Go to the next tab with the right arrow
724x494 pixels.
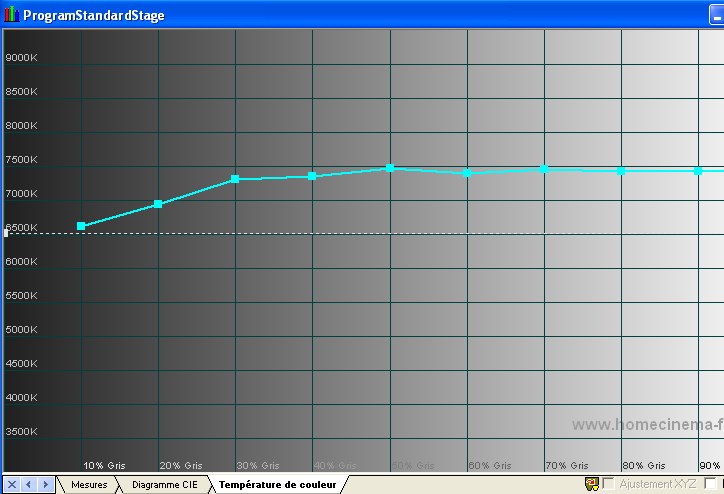45,484
